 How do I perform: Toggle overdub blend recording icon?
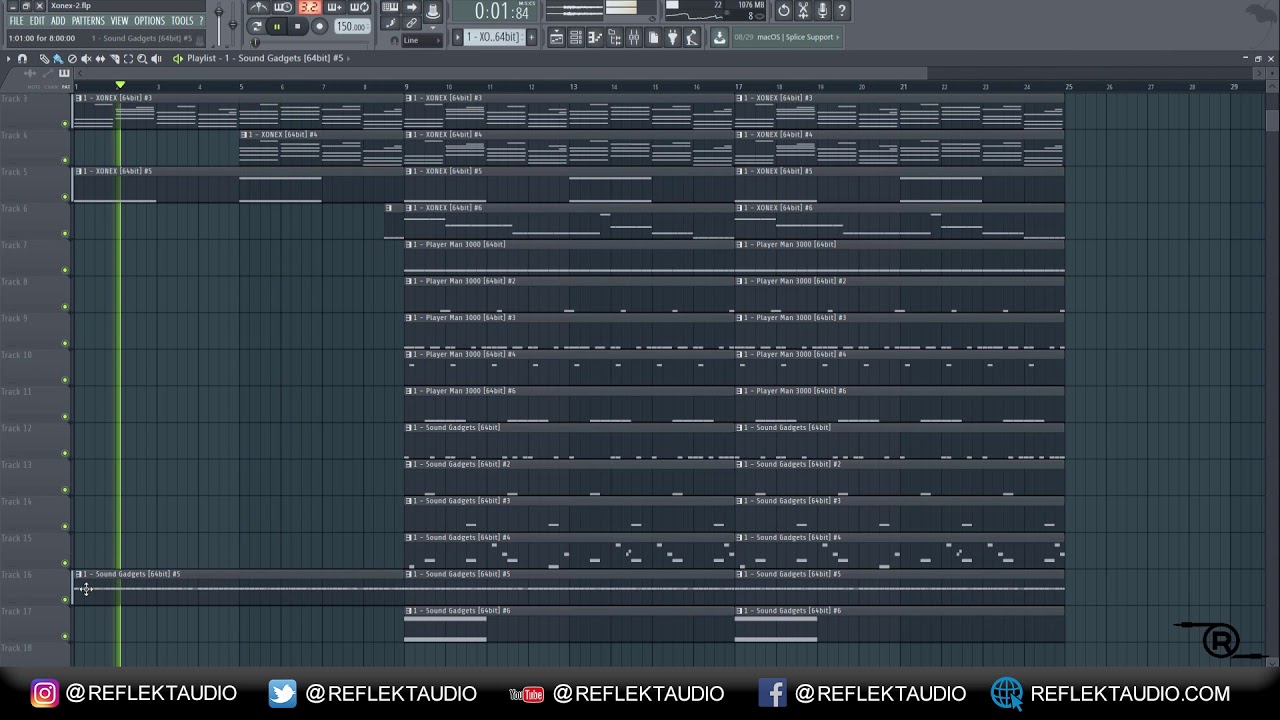coord(335,7)
